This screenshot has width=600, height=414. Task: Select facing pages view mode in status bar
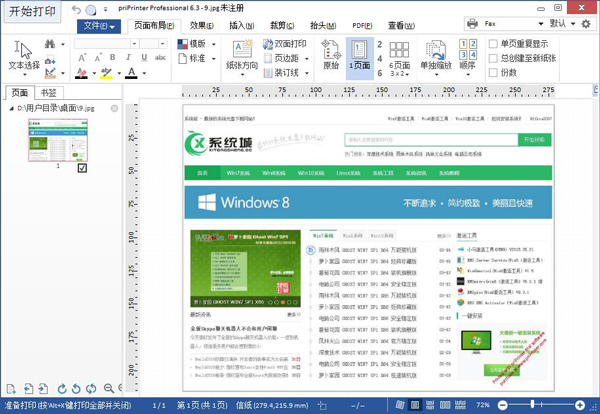tap(445, 405)
